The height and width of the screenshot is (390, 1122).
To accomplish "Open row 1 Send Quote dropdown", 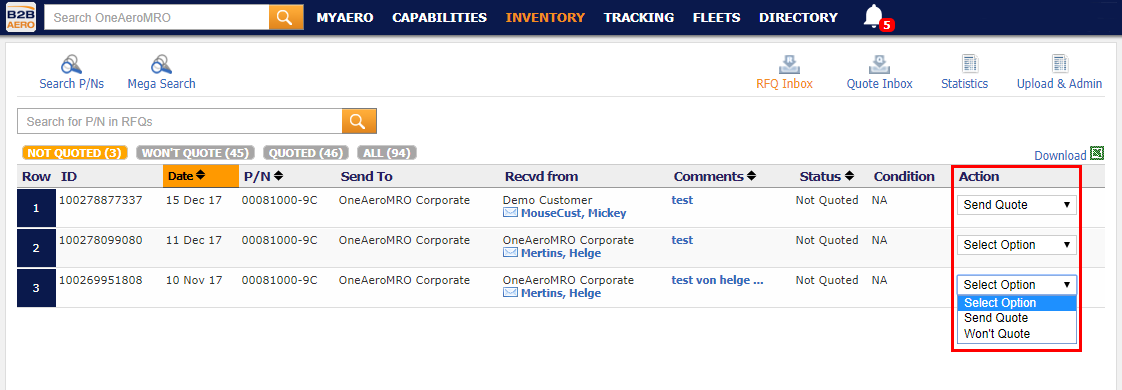I will (x=1017, y=205).
